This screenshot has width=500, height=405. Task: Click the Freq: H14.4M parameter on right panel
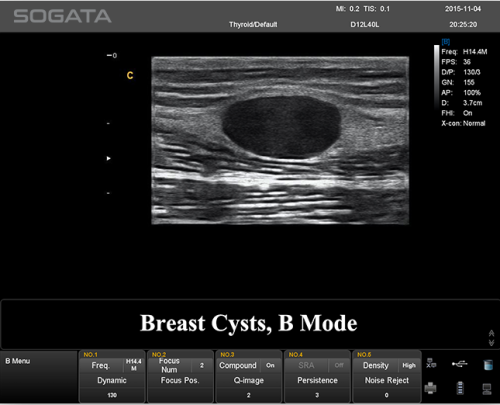pyautogui.click(x=464, y=52)
